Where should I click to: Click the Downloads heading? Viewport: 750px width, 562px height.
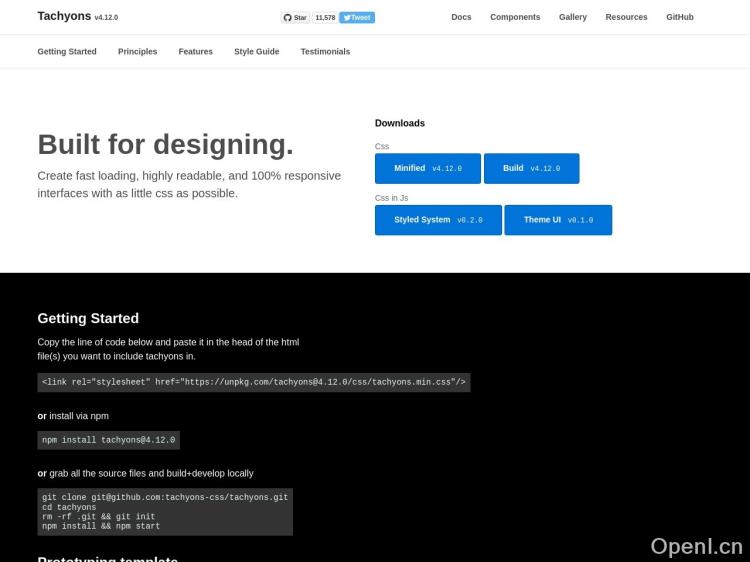tap(400, 123)
